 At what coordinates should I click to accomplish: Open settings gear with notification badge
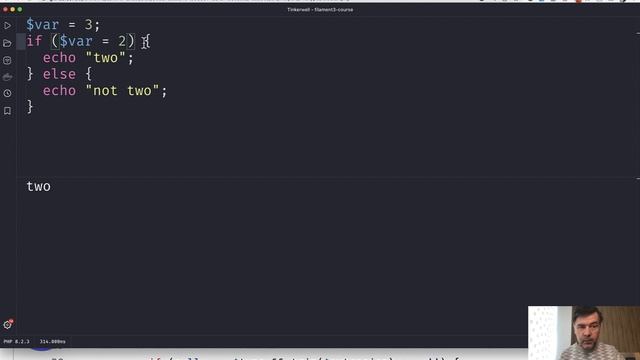[8, 324]
